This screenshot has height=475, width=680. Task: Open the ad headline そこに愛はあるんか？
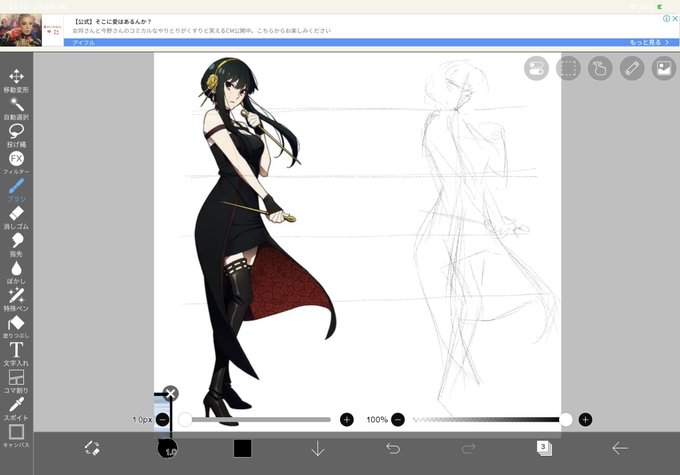click(x=112, y=21)
